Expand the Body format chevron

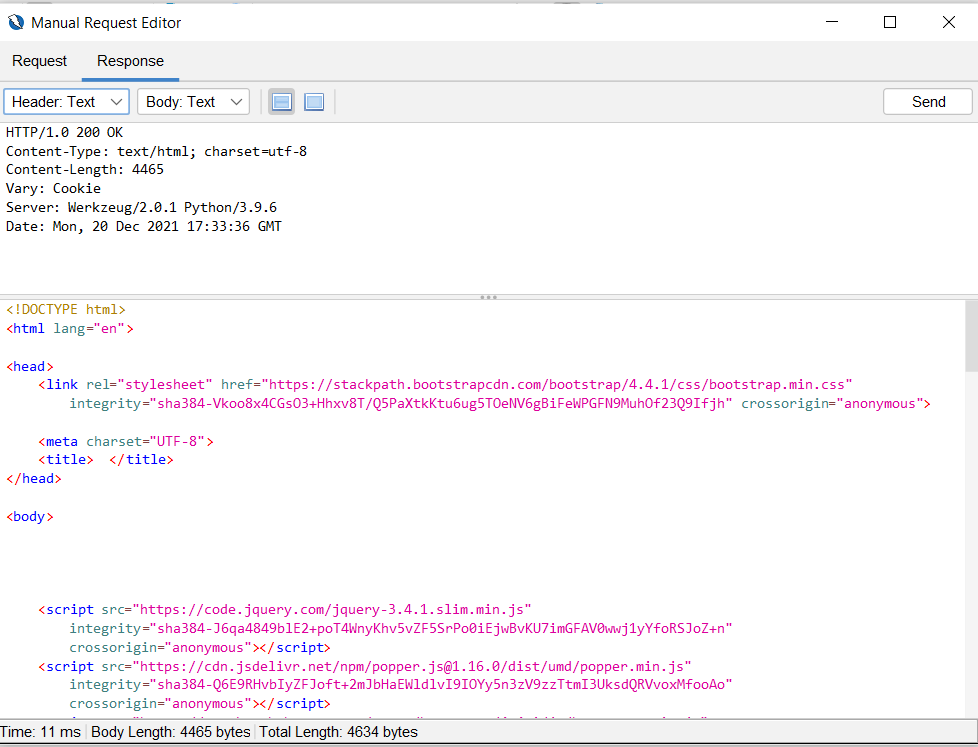(236, 101)
